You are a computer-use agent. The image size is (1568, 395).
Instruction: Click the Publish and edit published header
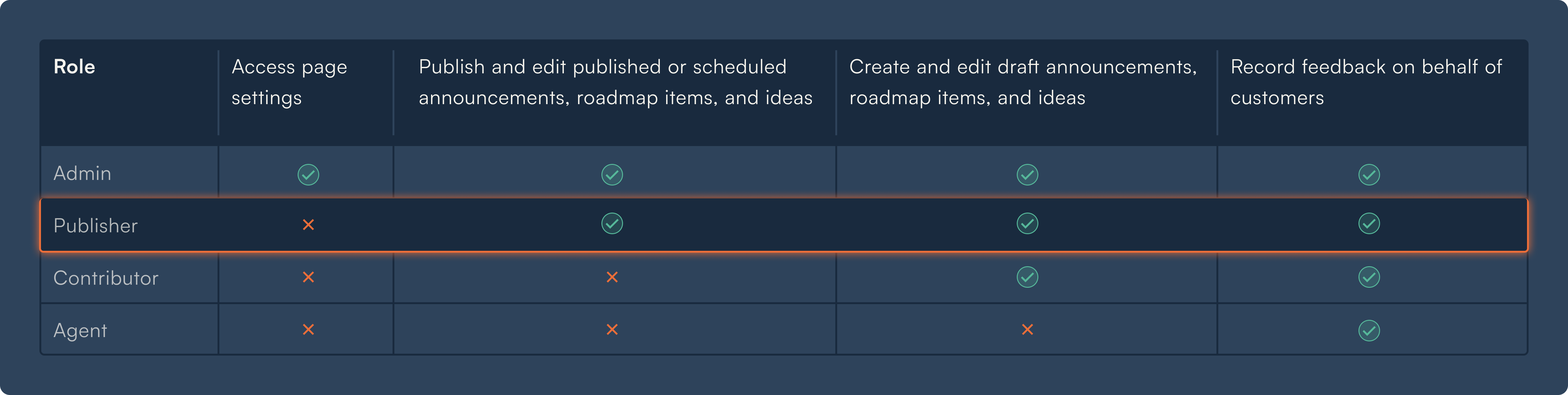(x=615, y=82)
